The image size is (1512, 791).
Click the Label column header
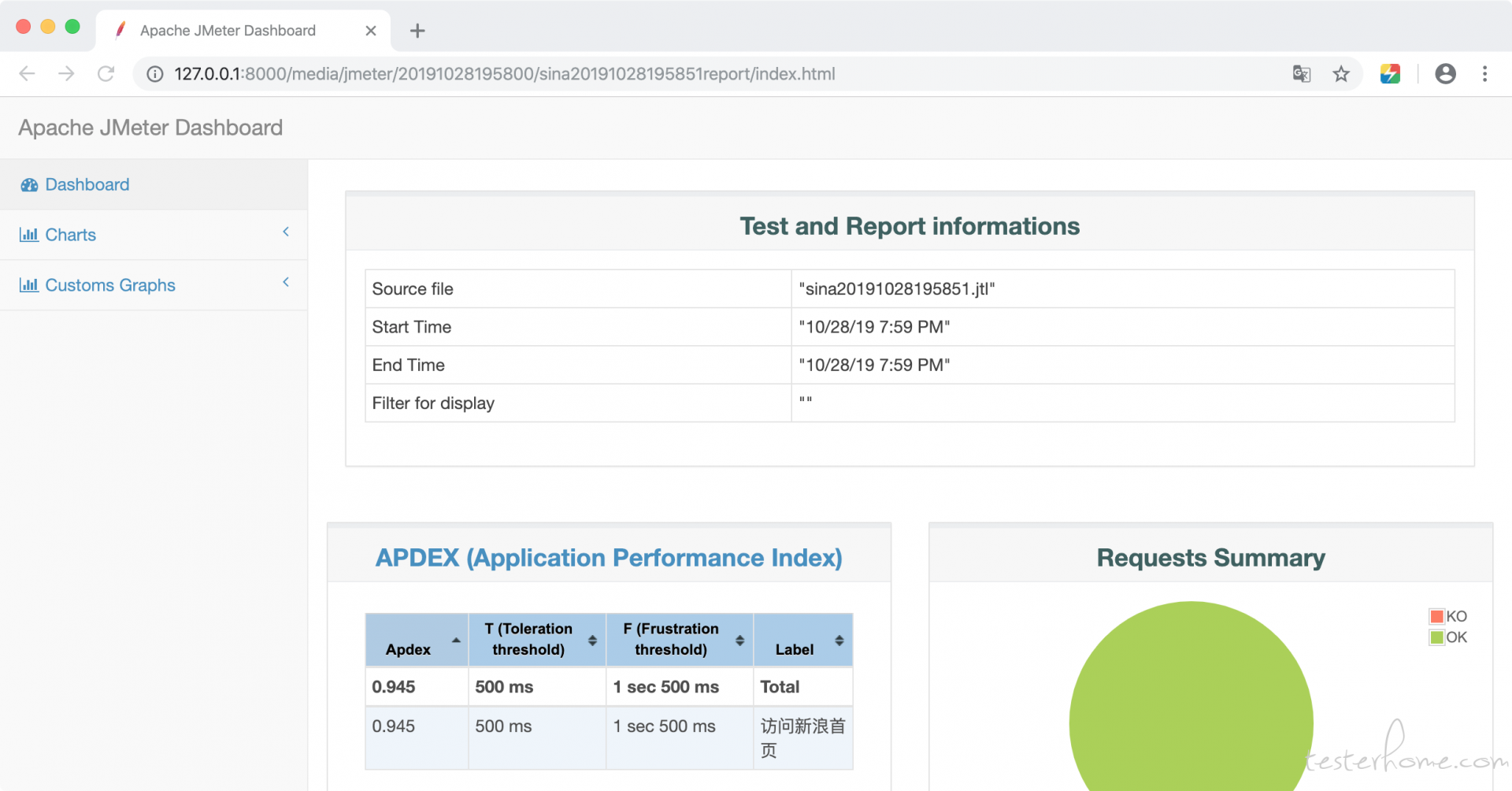click(x=803, y=640)
